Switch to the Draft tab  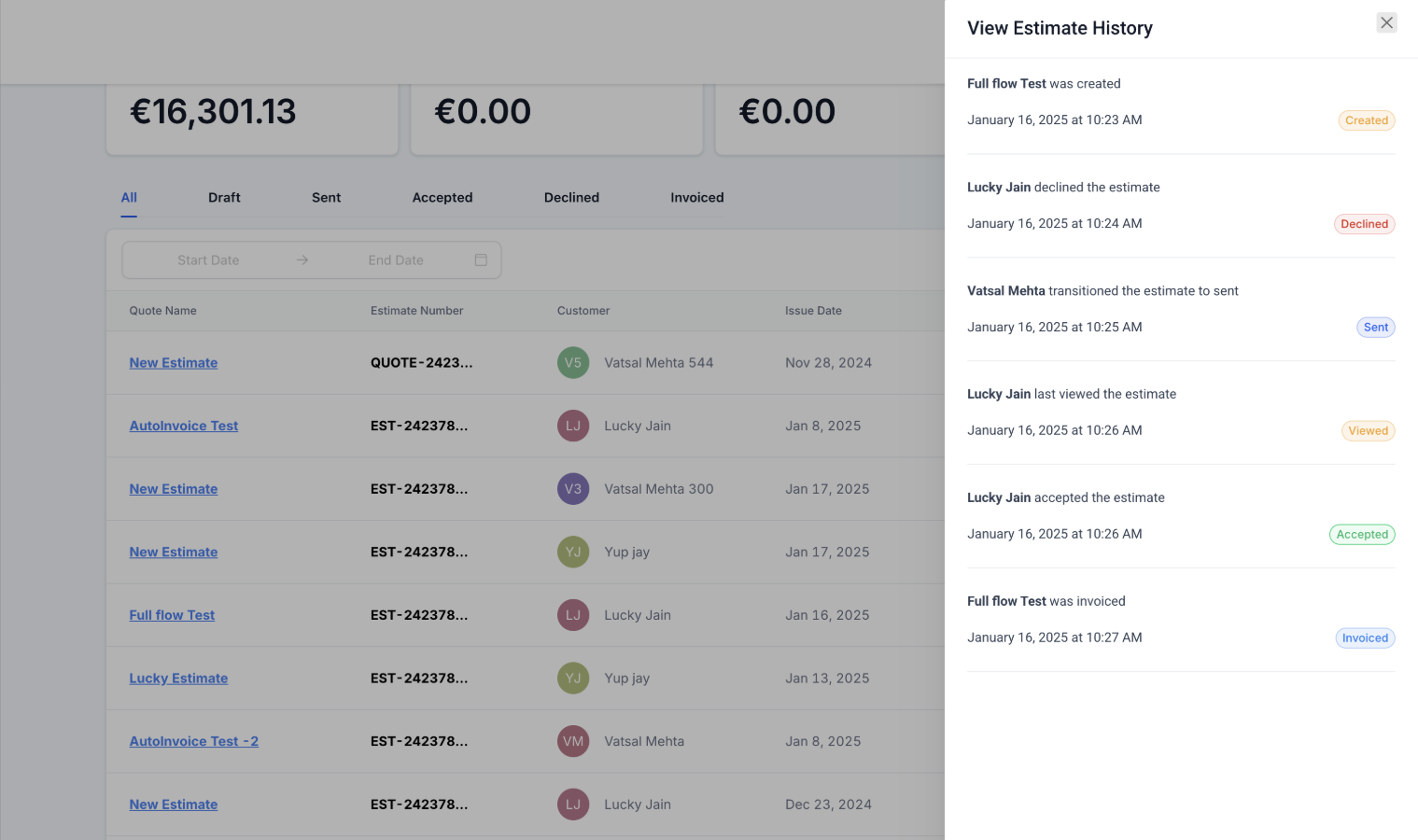click(x=224, y=198)
